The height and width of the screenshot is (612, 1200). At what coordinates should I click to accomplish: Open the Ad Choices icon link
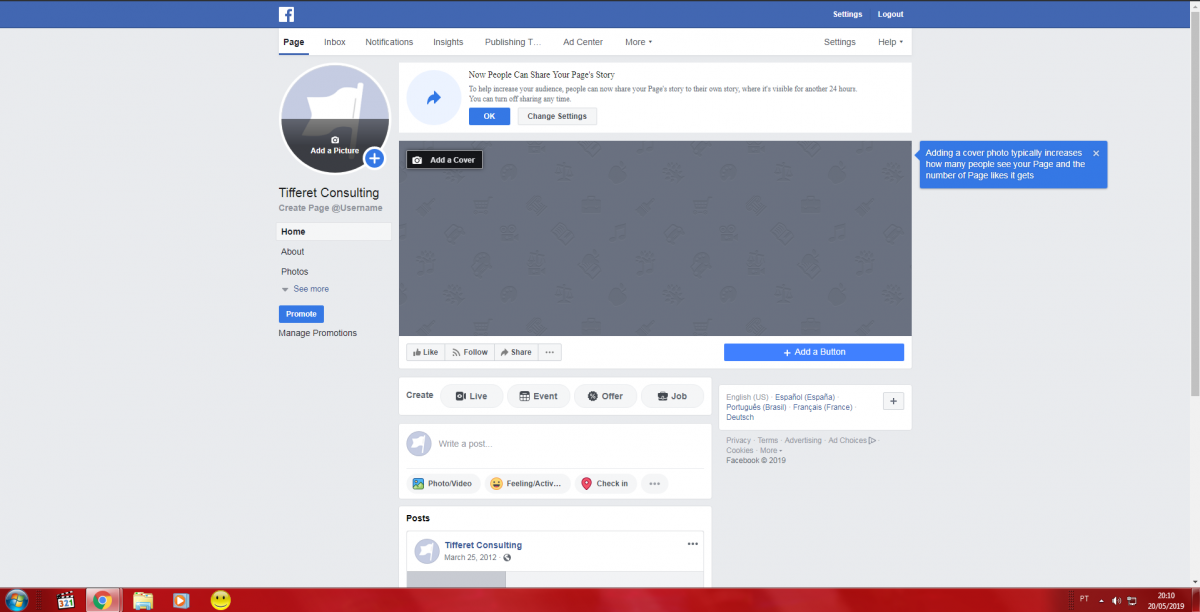coord(872,440)
